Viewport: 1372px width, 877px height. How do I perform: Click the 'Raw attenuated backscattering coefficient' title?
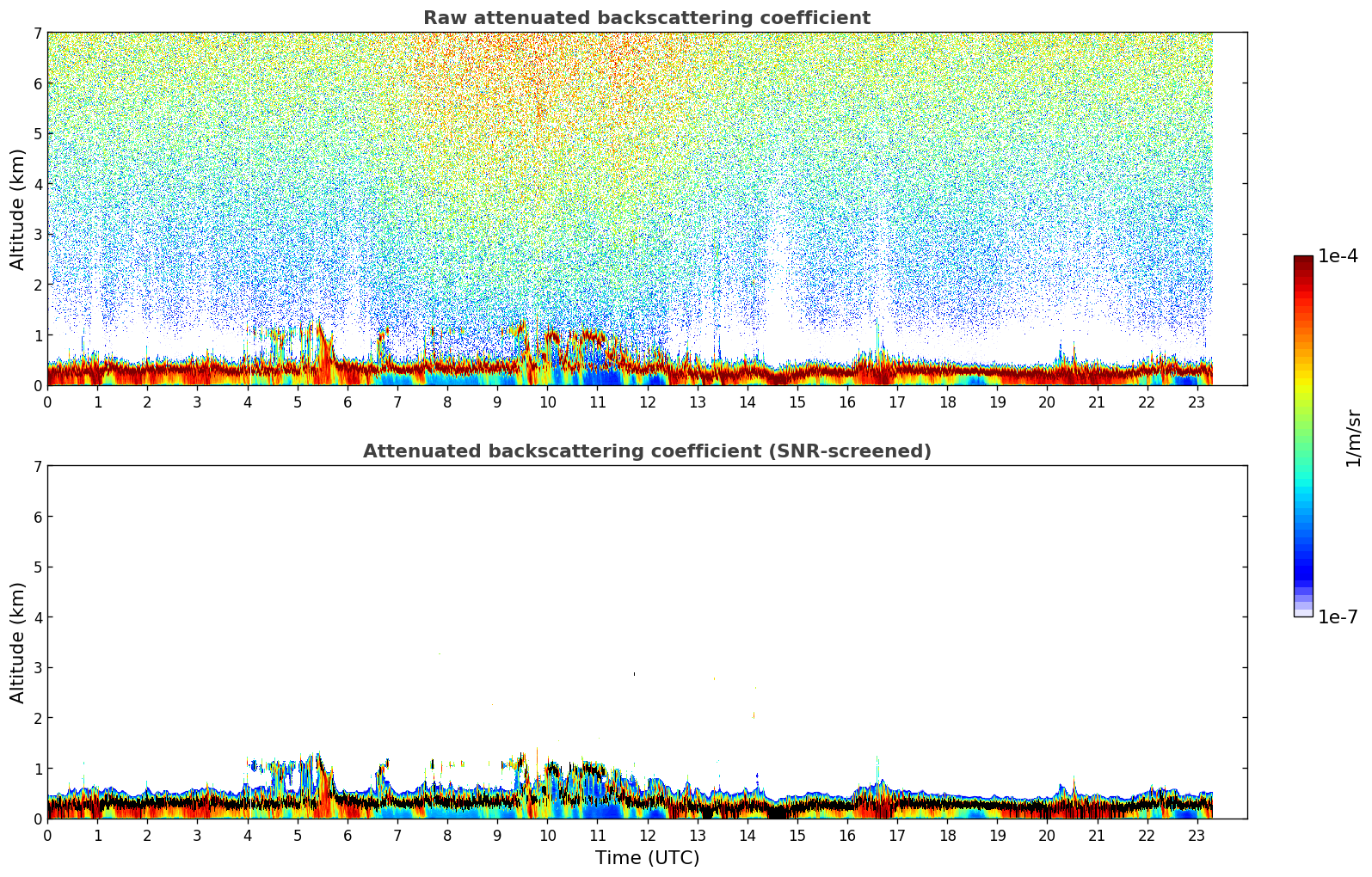pos(646,18)
